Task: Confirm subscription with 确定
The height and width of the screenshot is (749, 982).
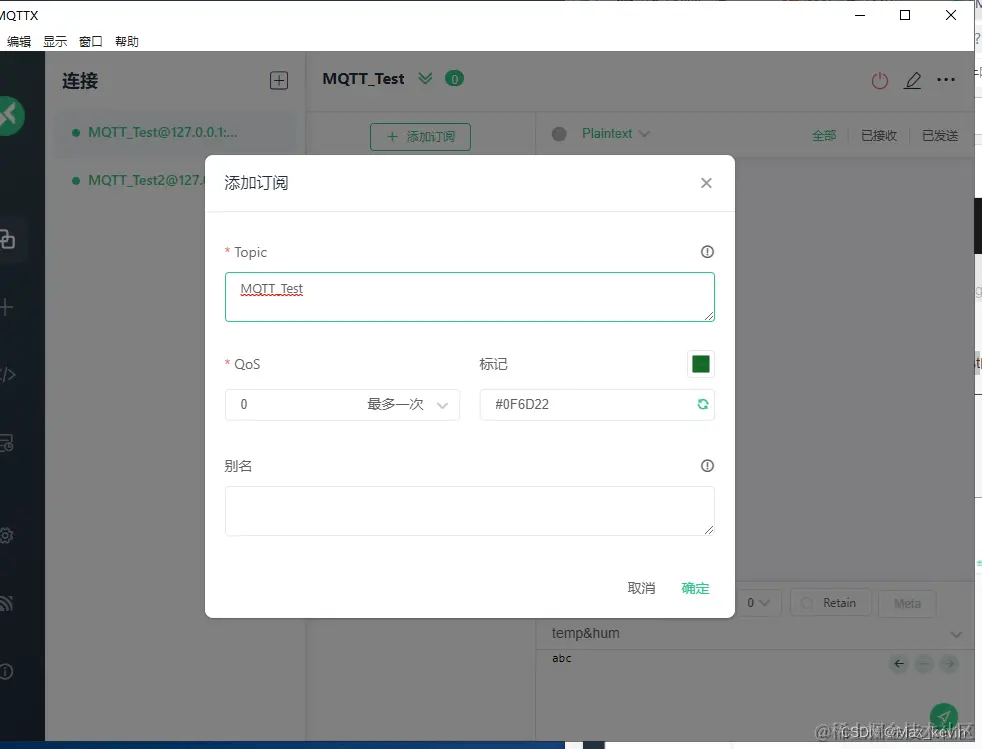Action: (x=695, y=588)
